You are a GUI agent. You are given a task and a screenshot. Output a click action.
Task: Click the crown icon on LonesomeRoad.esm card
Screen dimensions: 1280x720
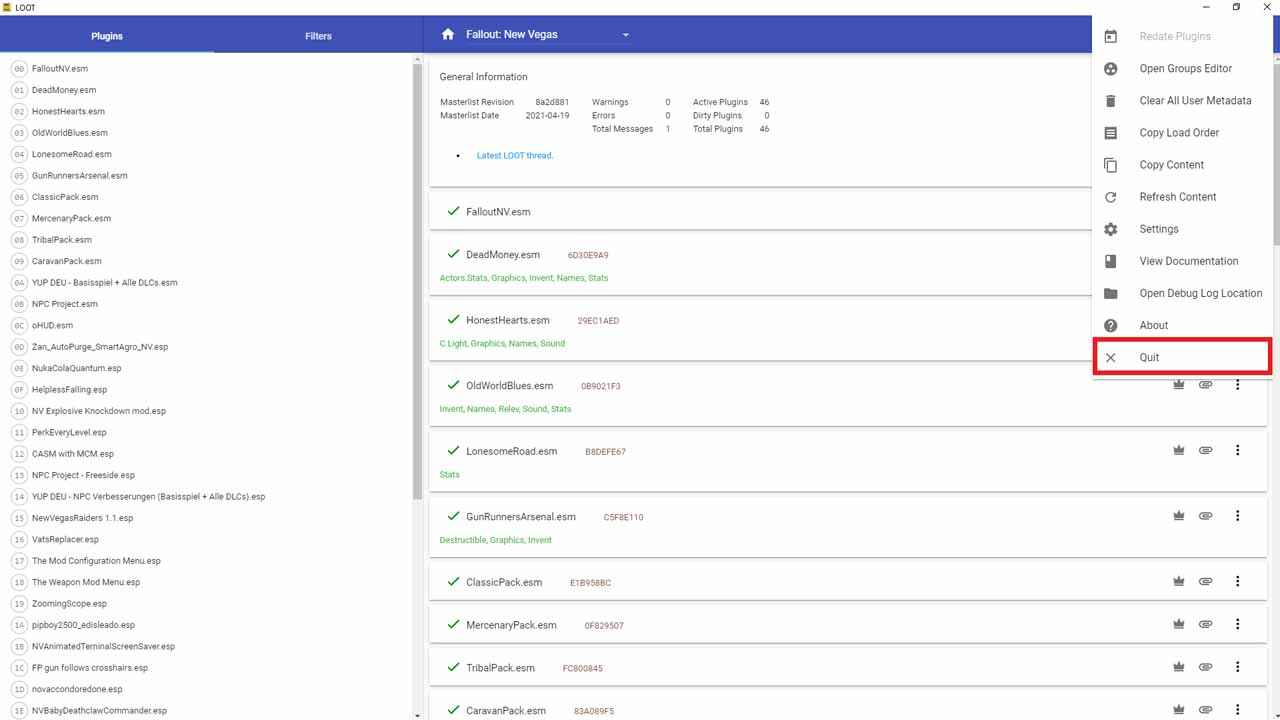[x=1179, y=450]
